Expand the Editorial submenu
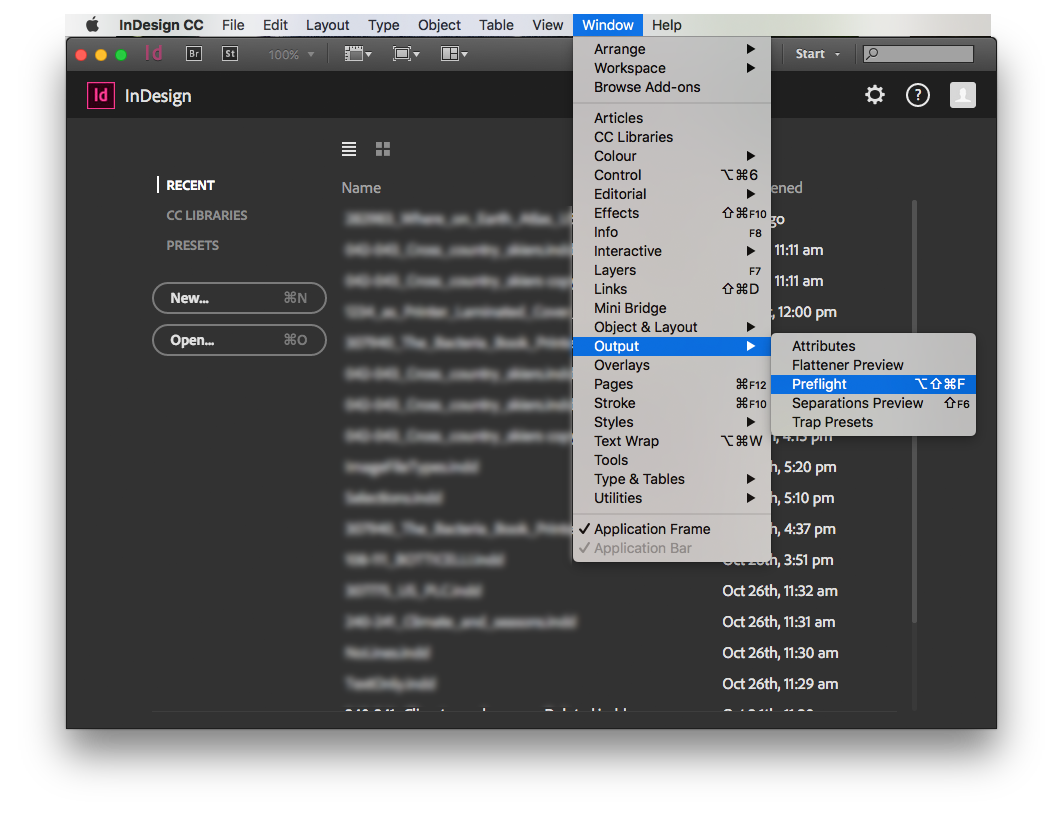The height and width of the screenshot is (819, 1063). coord(672,194)
